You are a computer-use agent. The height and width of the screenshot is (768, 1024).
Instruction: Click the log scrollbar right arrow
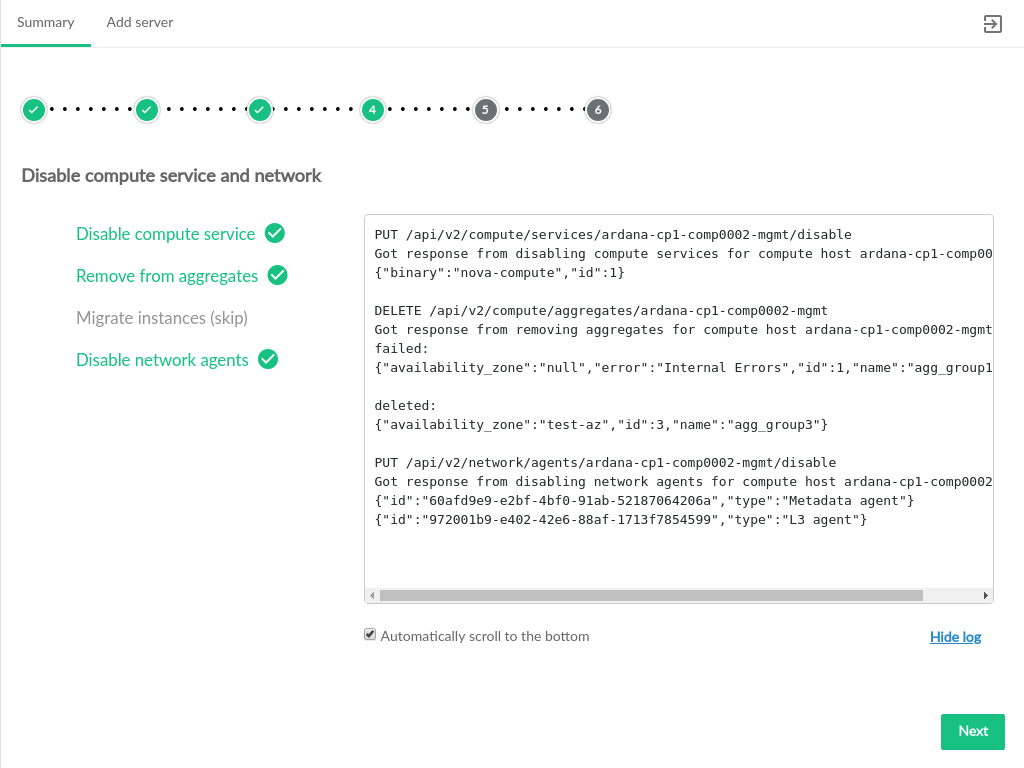(987, 595)
